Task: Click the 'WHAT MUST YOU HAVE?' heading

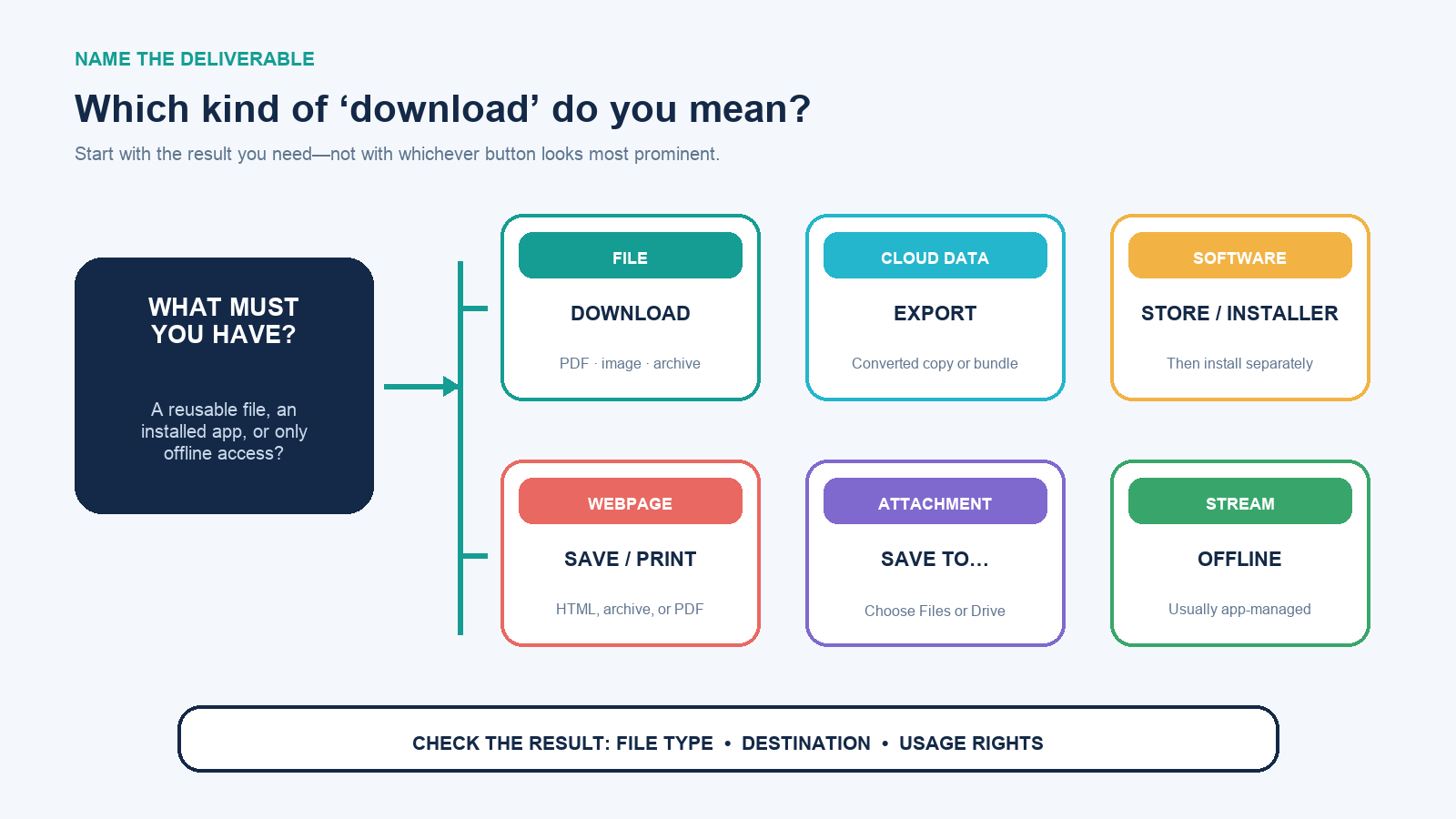Action: pyautogui.click(x=224, y=320)
